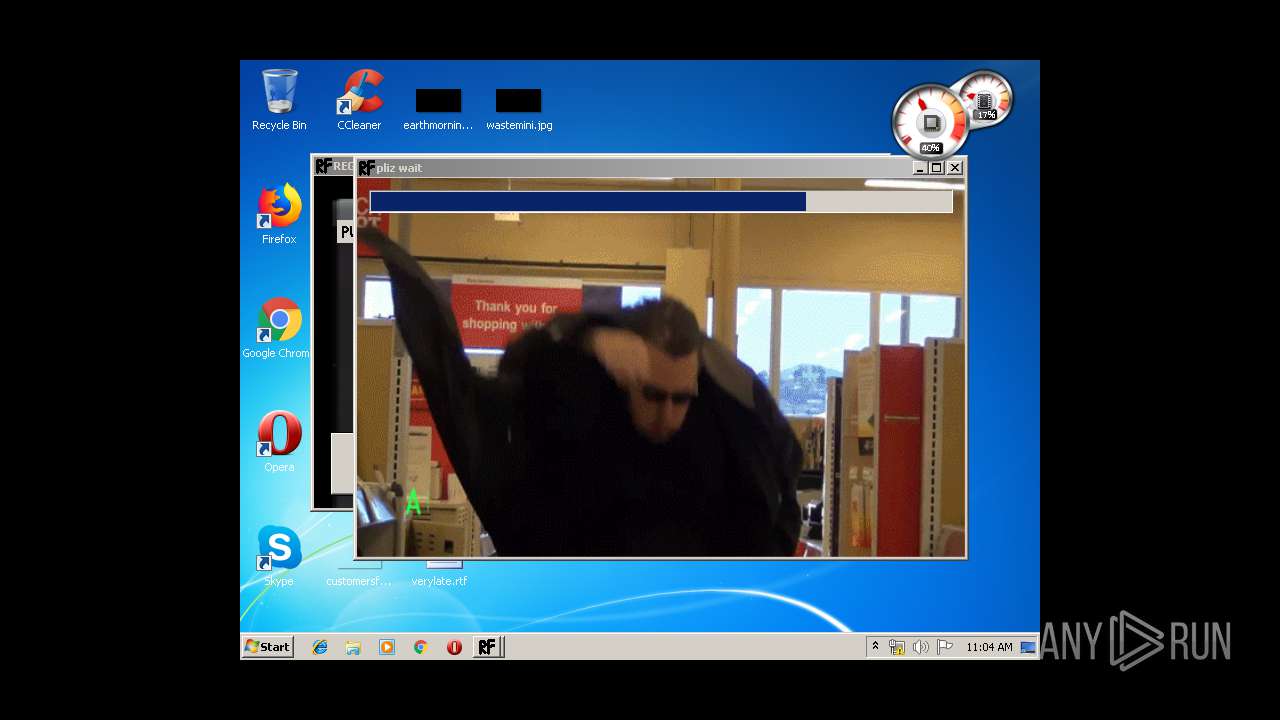1280x720 pixels.
Task: Open the 11:04 AM clock
Action: pyautogui.click(x=989, y=647)
